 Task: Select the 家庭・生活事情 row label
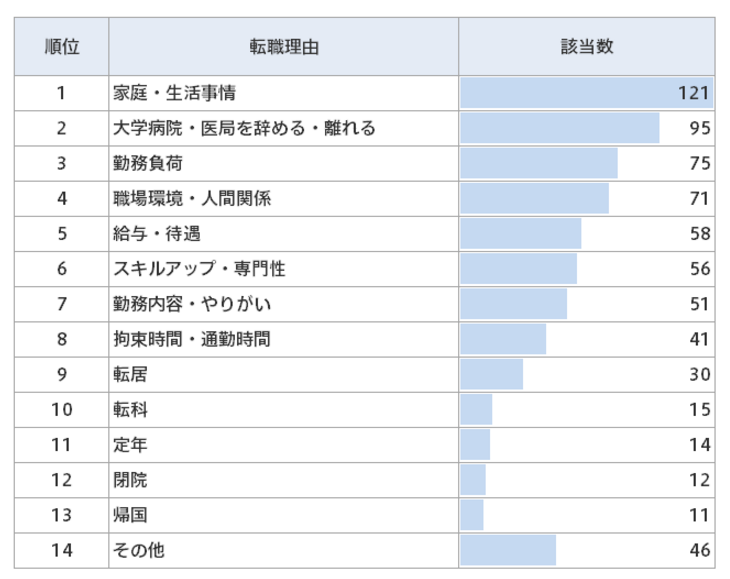pyautogui.click(x=175, y=94)
